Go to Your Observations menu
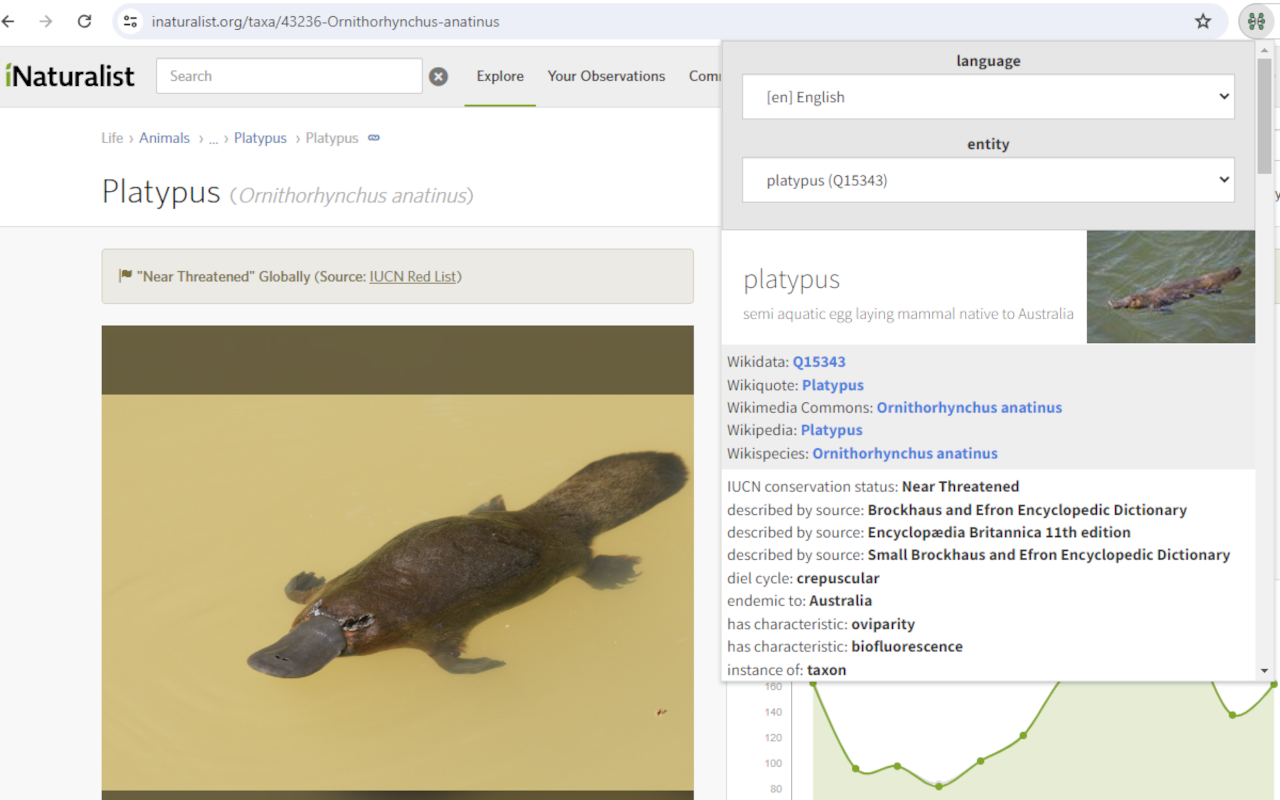The height and width of the screenshot is (800, 1280). tap(606, 76)
